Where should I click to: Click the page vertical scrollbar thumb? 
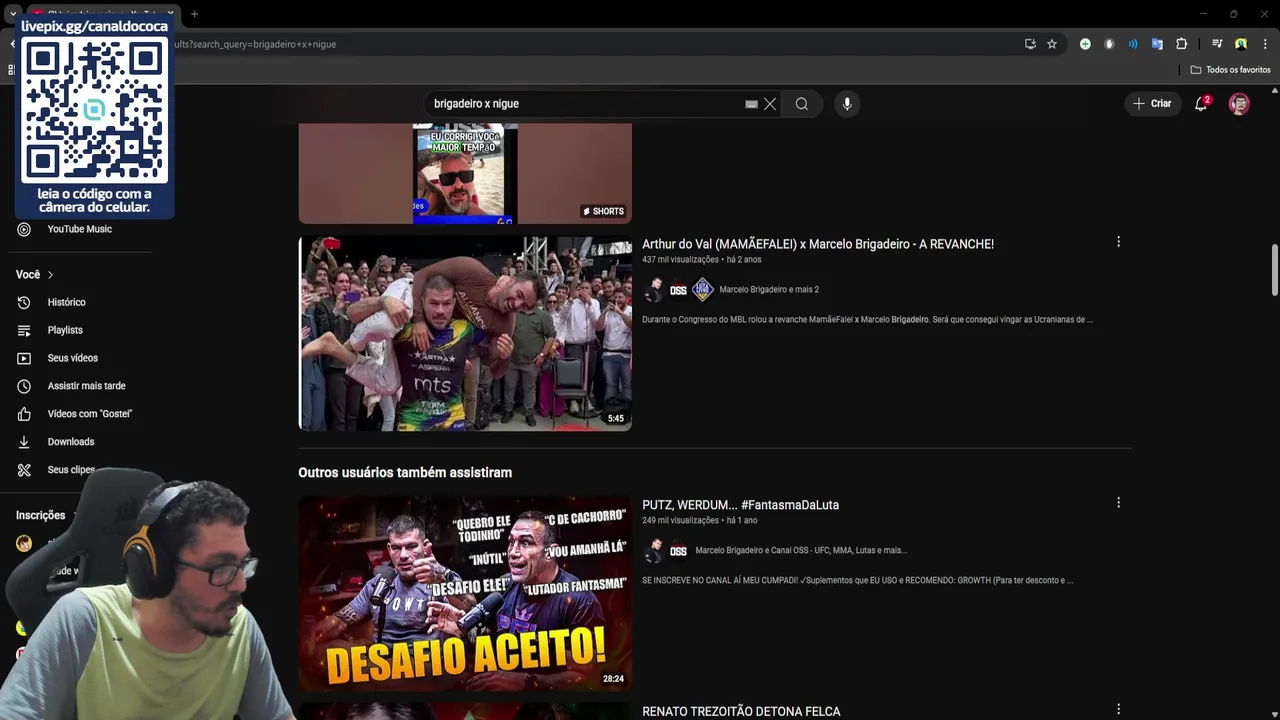pyautogui.click(x=1275, y=270)
